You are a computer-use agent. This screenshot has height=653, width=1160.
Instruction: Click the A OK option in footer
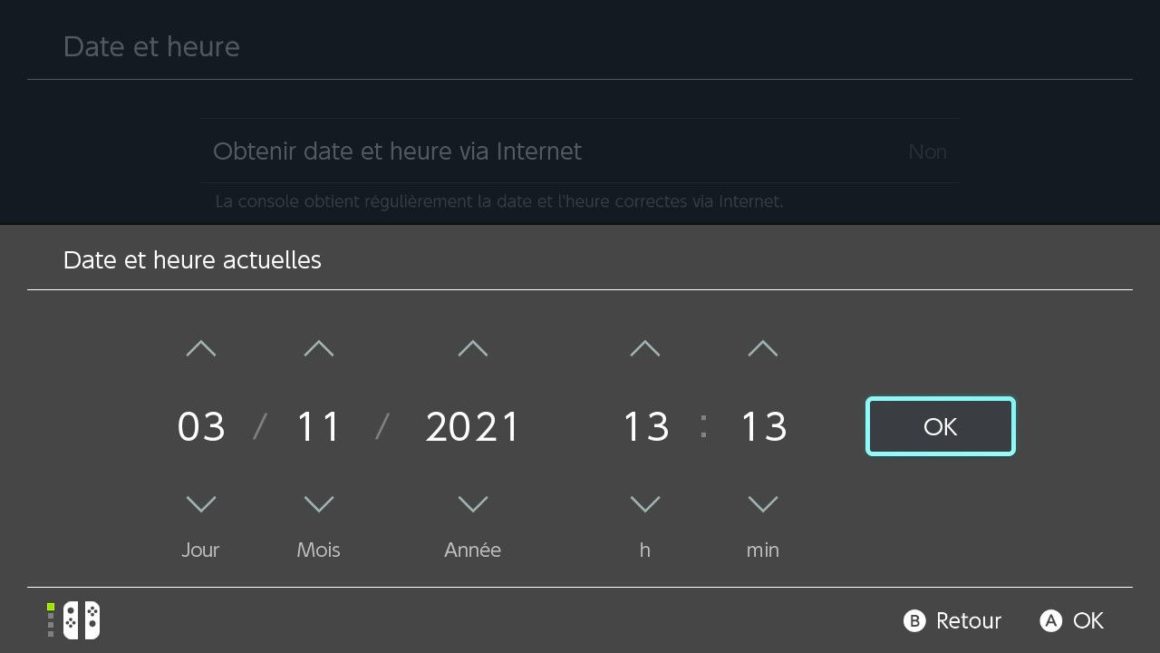point(1071,620)
